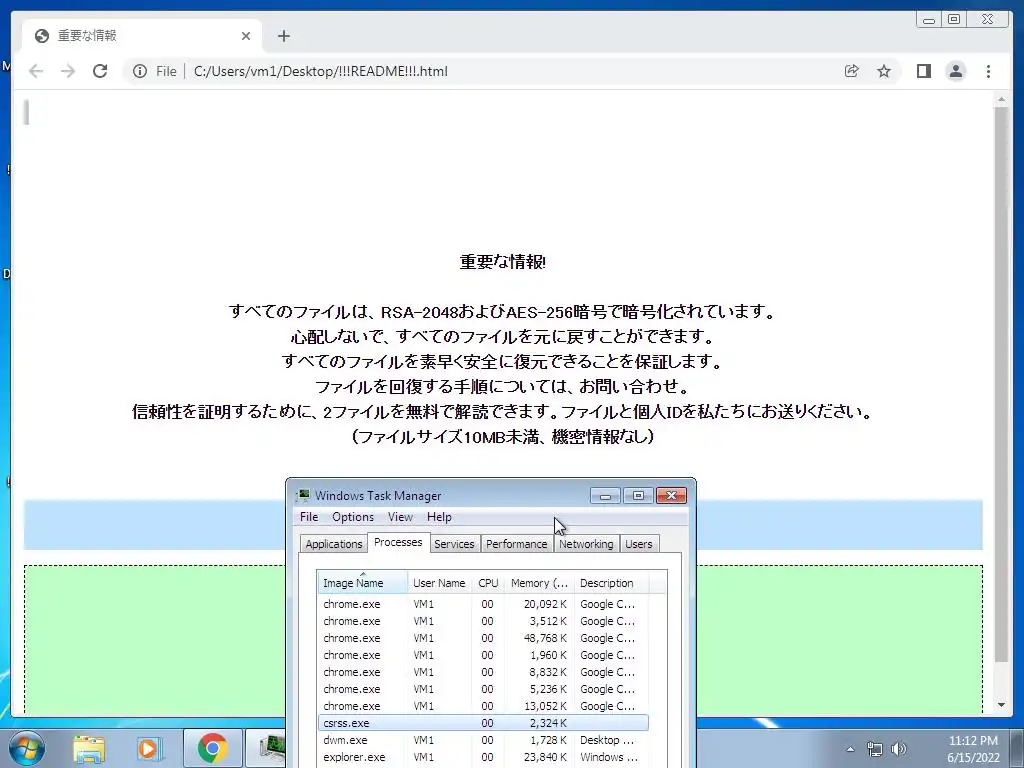Switch to Performance tab
This screenshot has width=1024, height=768.
(517, 544)
